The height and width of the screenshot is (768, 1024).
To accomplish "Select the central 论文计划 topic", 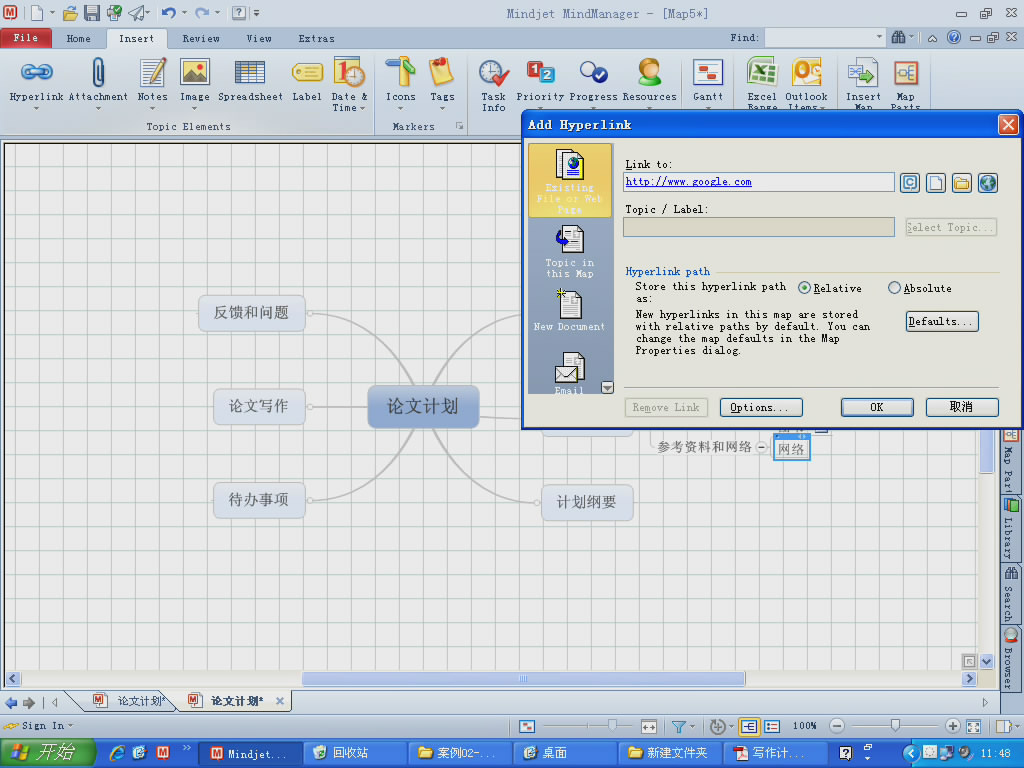I will tap(423, 406).
